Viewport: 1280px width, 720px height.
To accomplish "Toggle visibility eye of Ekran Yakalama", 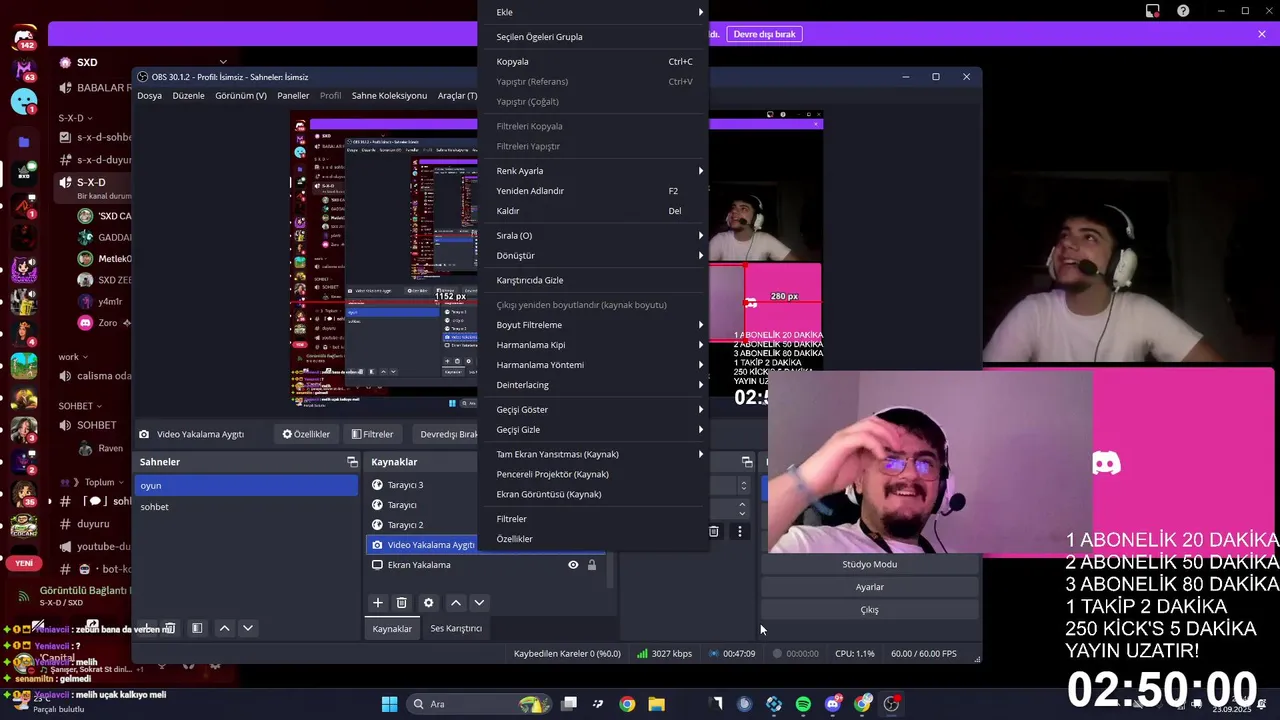I will click(x=573, y=565).
